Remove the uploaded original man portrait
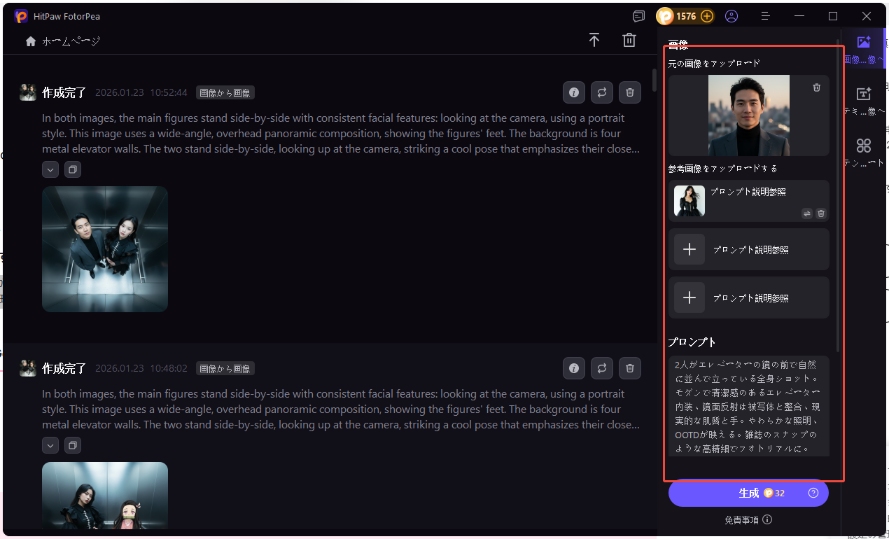This screenshot has width=889, height=539. (817, 88)
